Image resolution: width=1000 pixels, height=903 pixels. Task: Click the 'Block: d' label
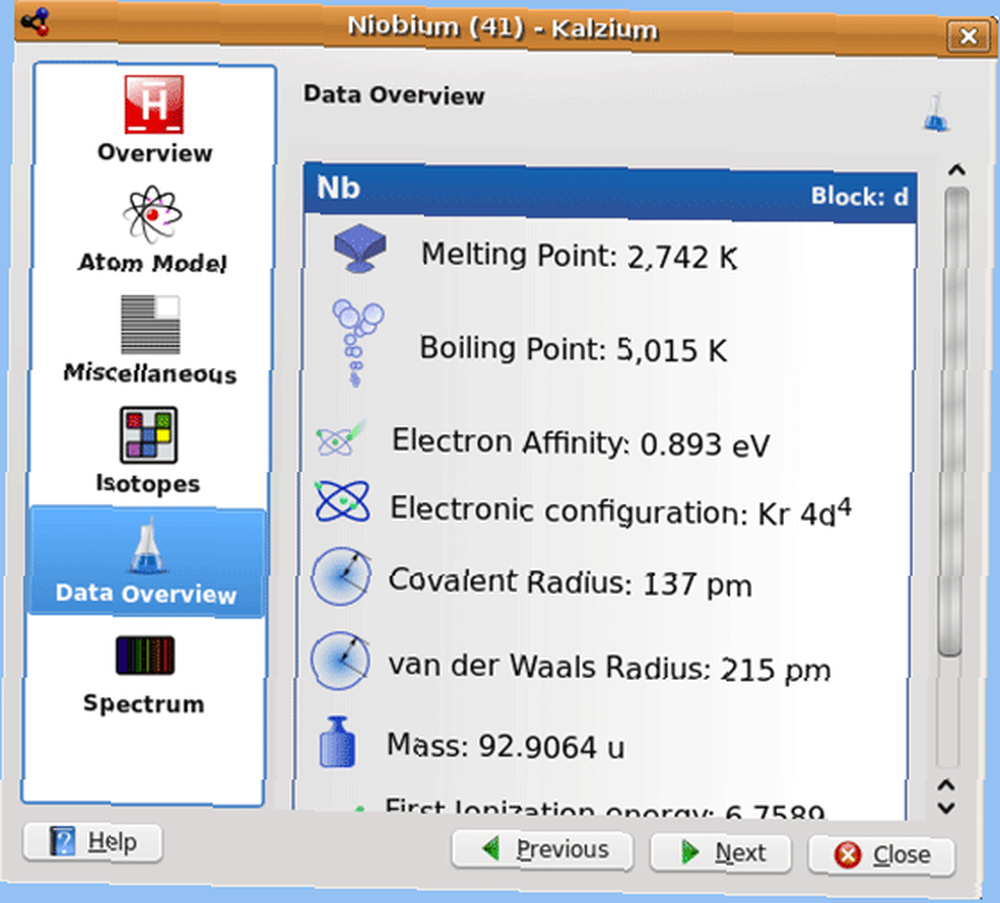pos(859,196)
